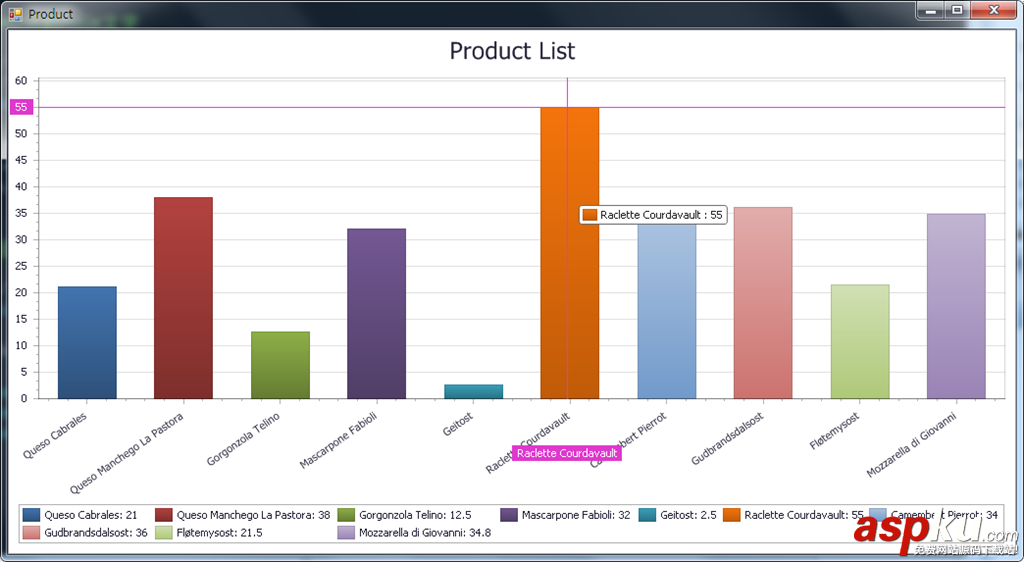Click the Queso Cabrales blue bar
This screenshot has height=562, width=1024.
pos(87,343)
